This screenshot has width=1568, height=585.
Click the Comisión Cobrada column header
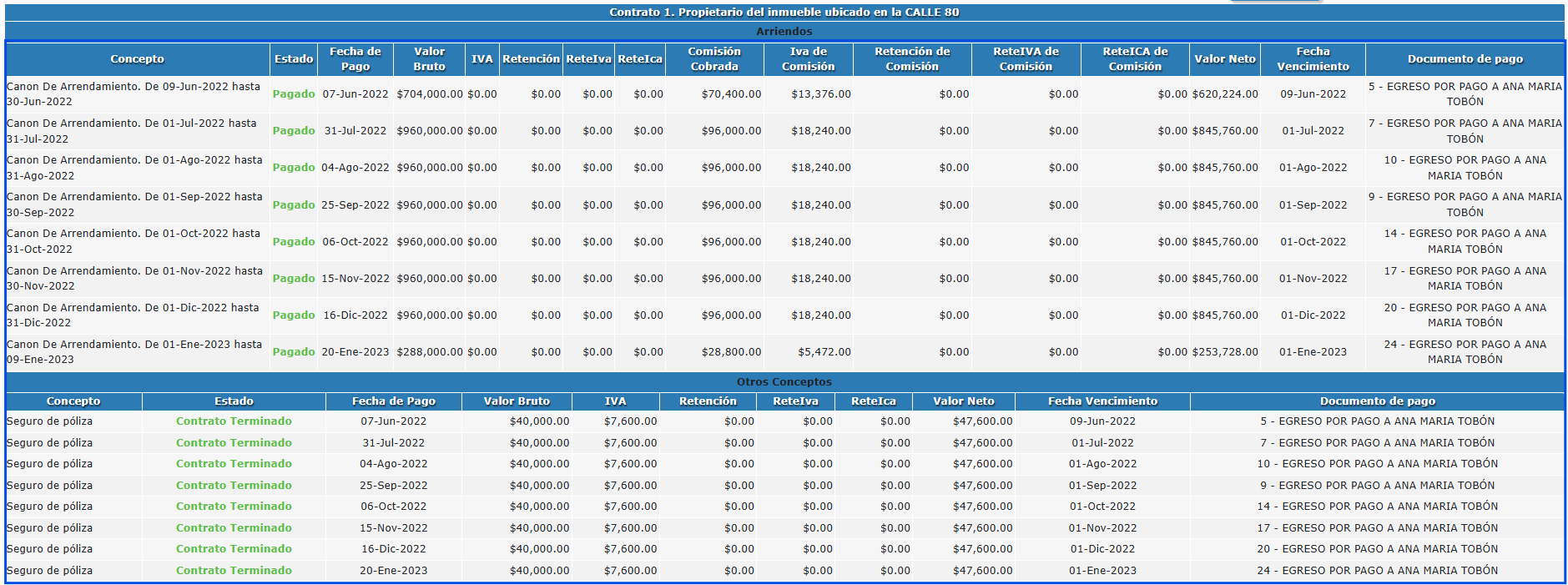[x=714, y=59]
